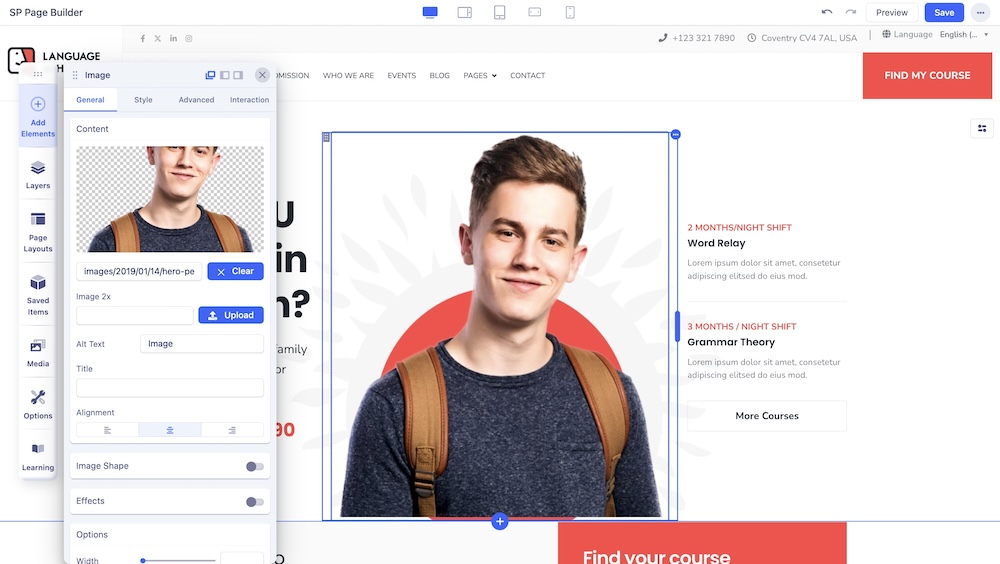Open the Learning section
The width and height of the screenshot is (1000, 564).
38,457
